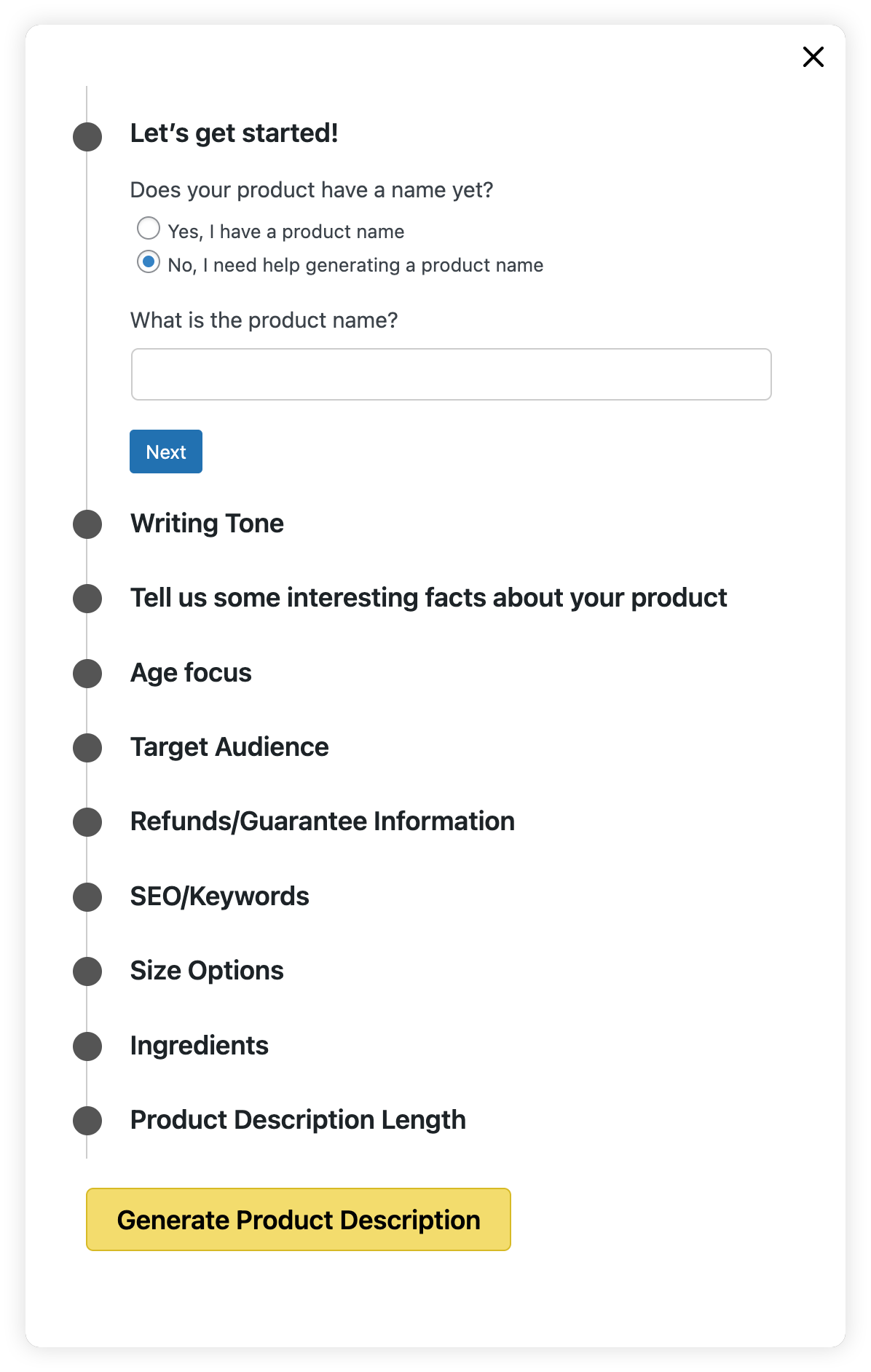The image size is (871, 1372).
Task: Click Generate Product Description
Action: pyautogui.click(x=299, y=1220)
